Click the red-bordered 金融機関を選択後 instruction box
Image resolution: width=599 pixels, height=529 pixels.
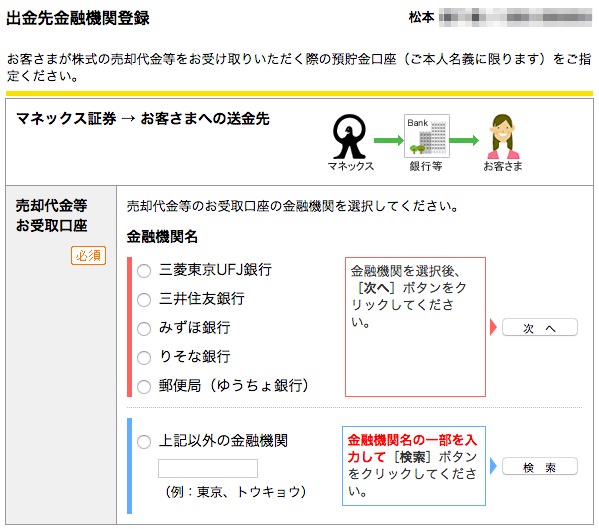click(x=415, y=327)
